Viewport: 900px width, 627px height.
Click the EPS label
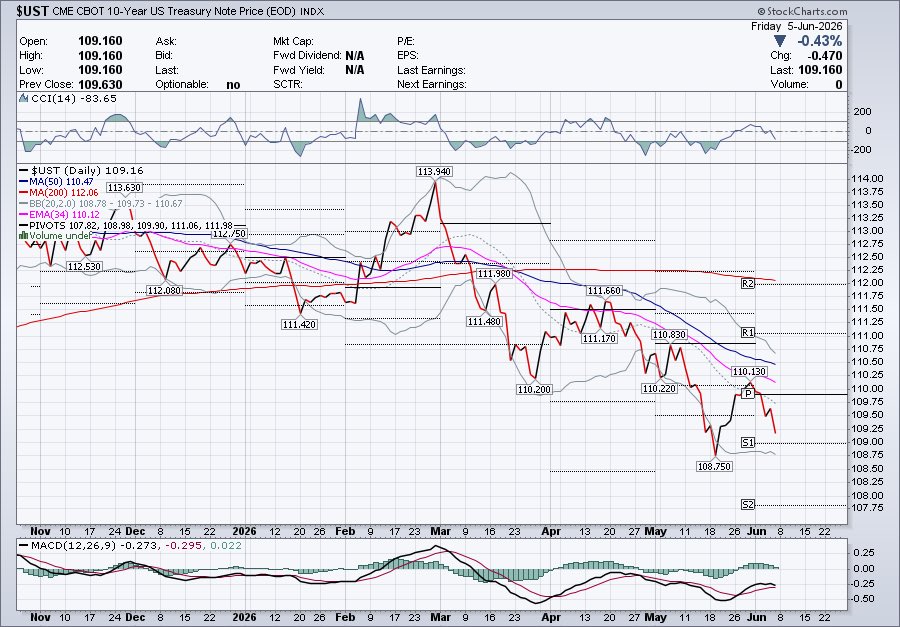[408, 56]
